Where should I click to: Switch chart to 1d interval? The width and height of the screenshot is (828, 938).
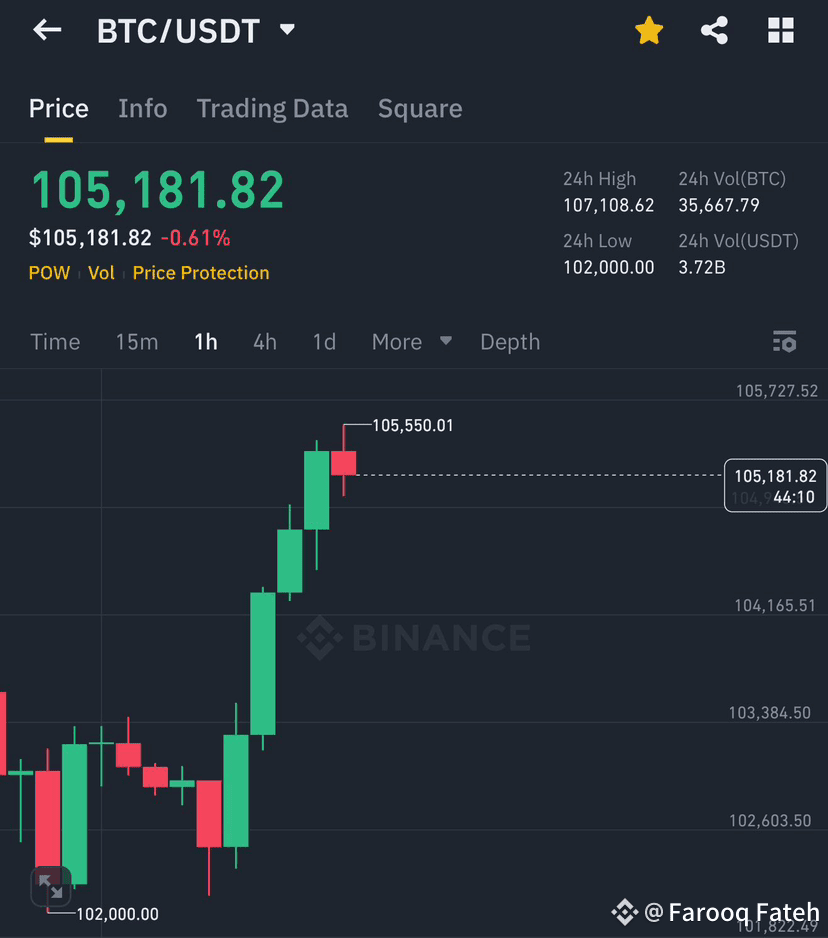pyautogui.click(x=324, y=342)
